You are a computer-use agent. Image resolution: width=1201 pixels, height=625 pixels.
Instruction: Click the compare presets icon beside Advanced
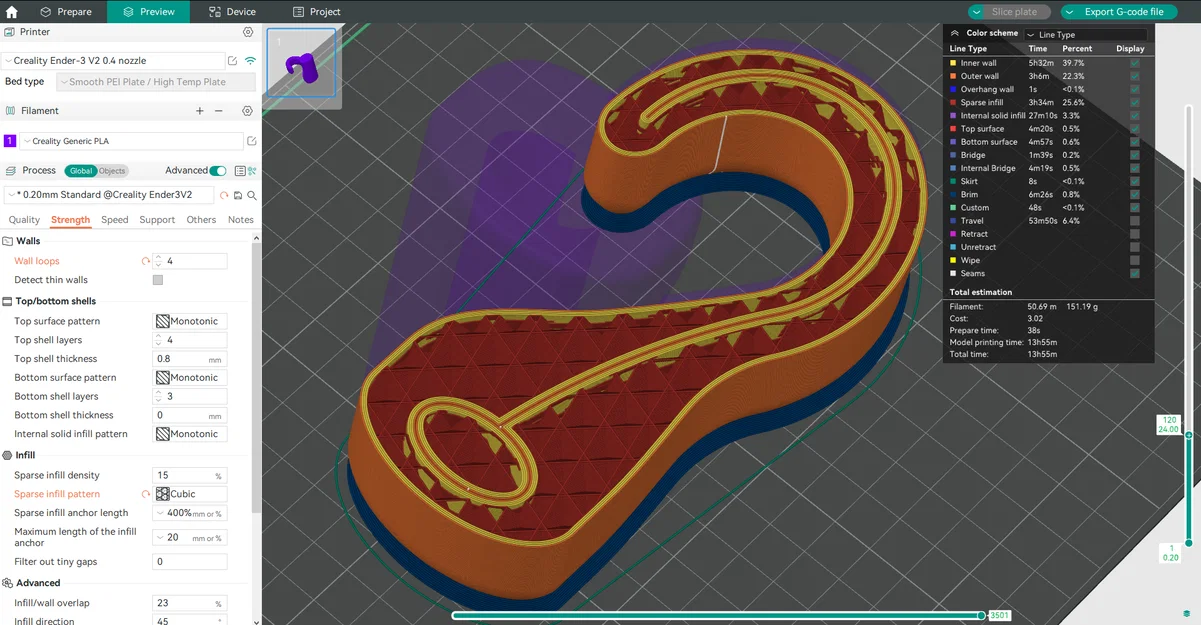pyautogui.click(x=252, y=171)
